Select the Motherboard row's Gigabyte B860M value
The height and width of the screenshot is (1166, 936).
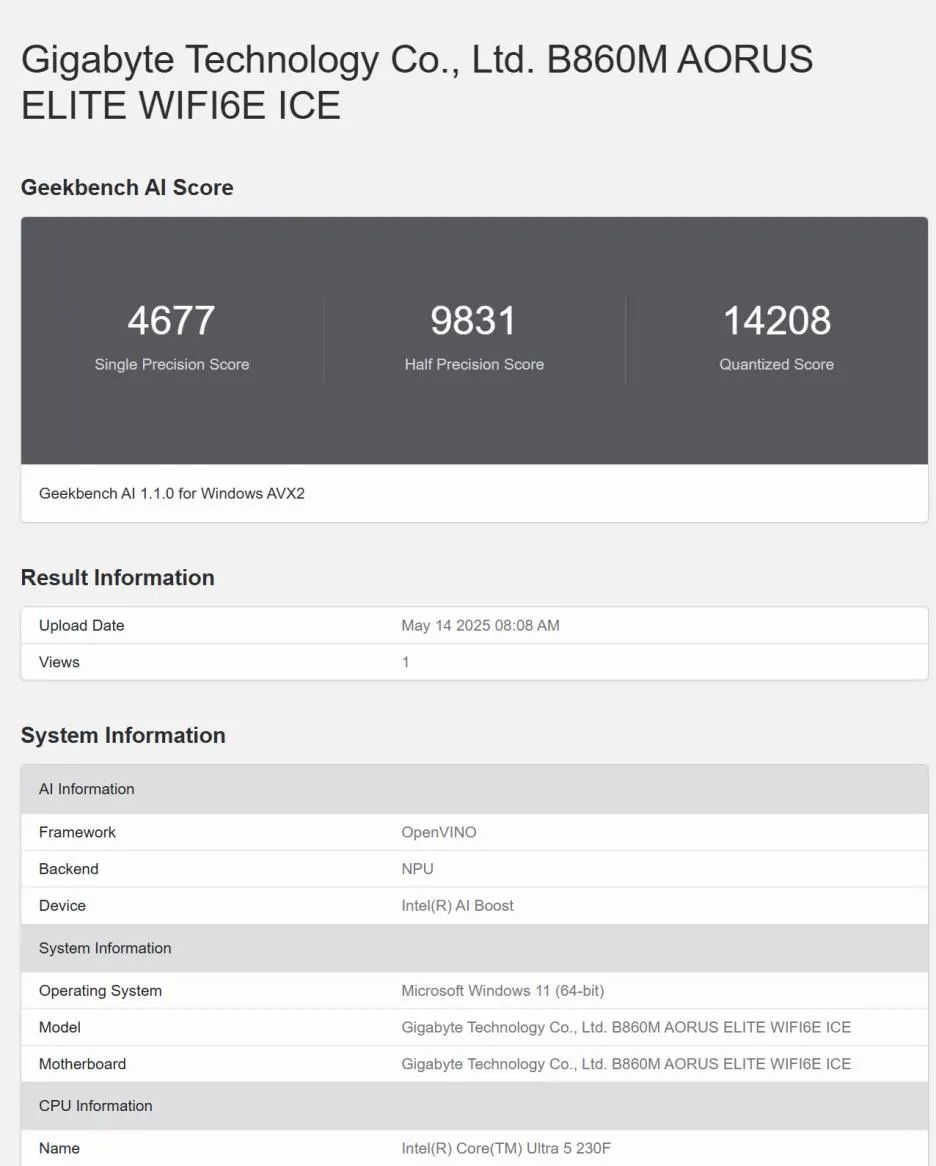click(x=626, y=1064)
